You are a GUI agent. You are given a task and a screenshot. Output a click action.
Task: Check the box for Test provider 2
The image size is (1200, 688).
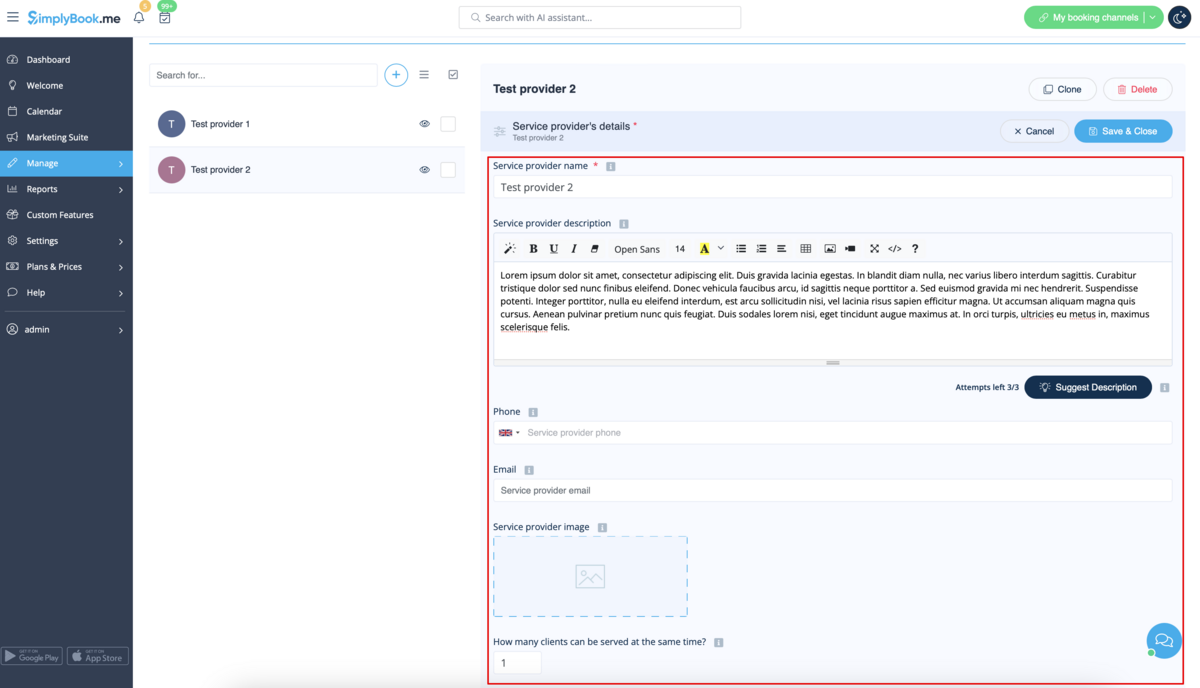(448, 170)
